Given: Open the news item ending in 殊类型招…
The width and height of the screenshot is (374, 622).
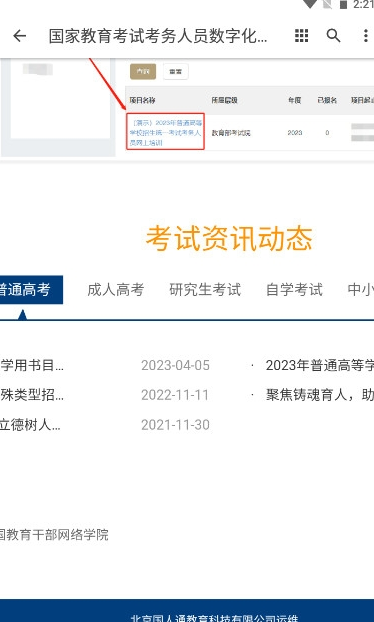Looking at the screenshot, I should (x=32, y=395).
